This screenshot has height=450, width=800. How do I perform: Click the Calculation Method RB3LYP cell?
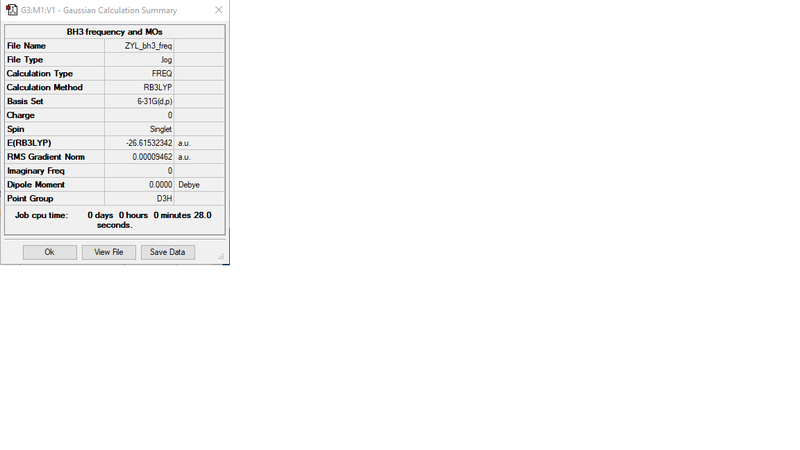(139, 87)
